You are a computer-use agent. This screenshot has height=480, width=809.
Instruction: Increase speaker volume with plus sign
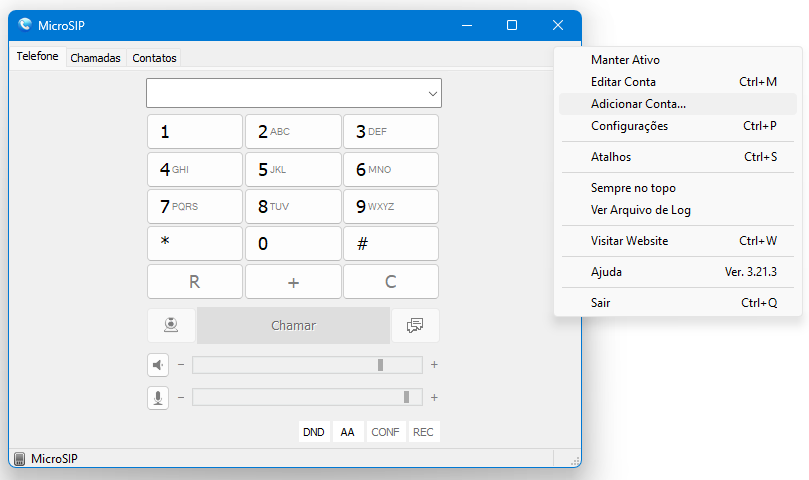(434, 365)
